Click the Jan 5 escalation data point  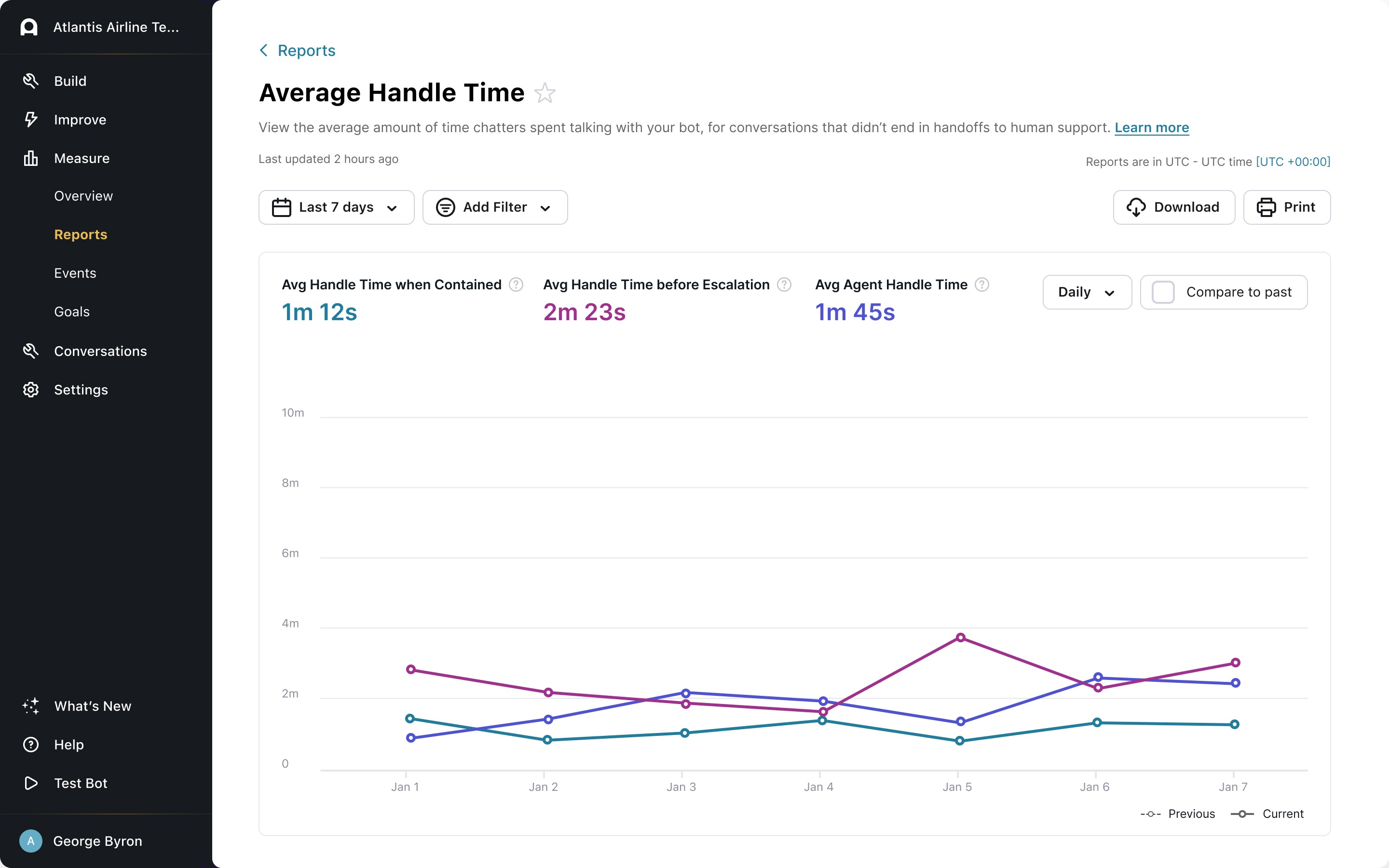960,638
